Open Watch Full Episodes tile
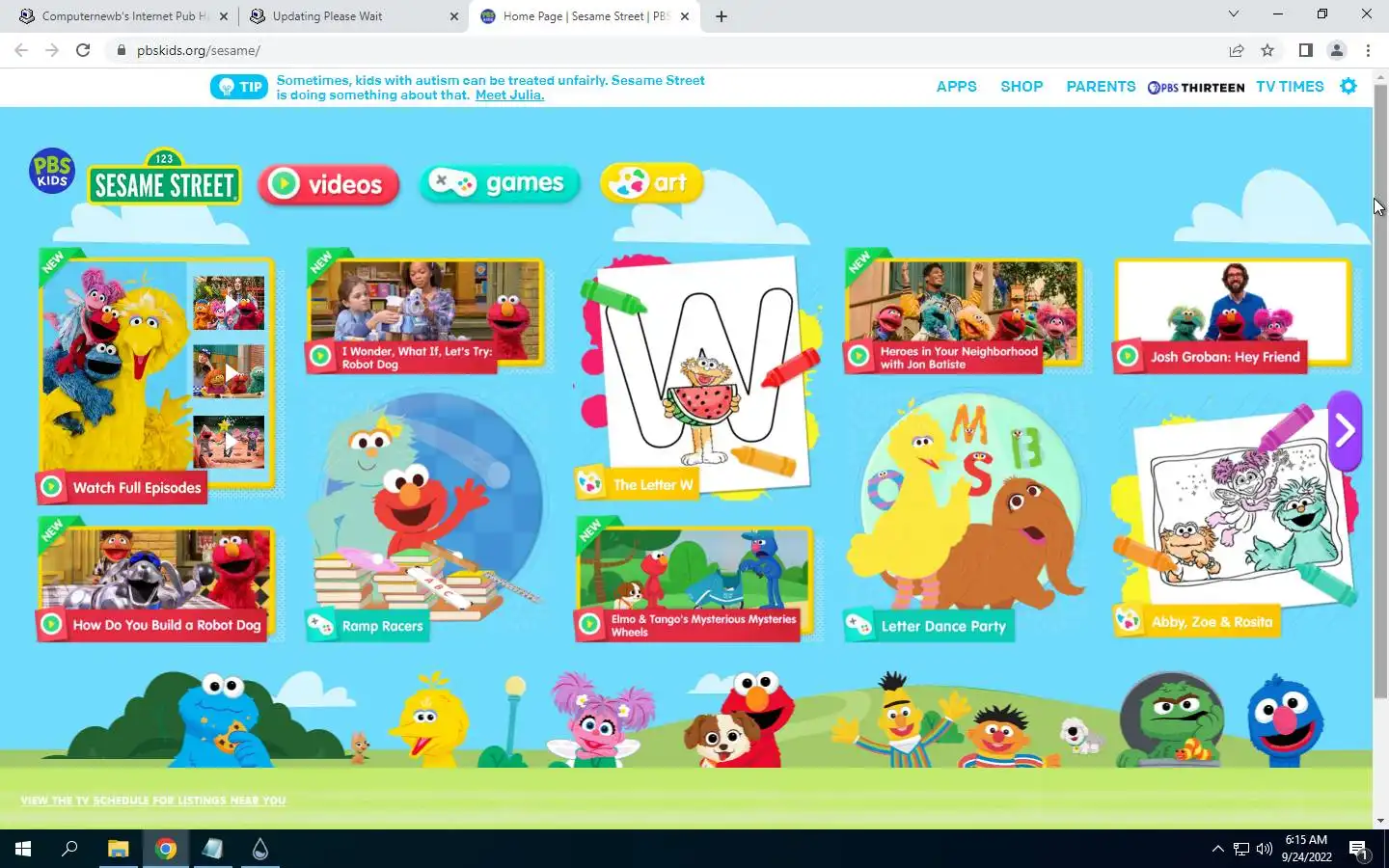1389x868 pixels. tap(157, 376)
